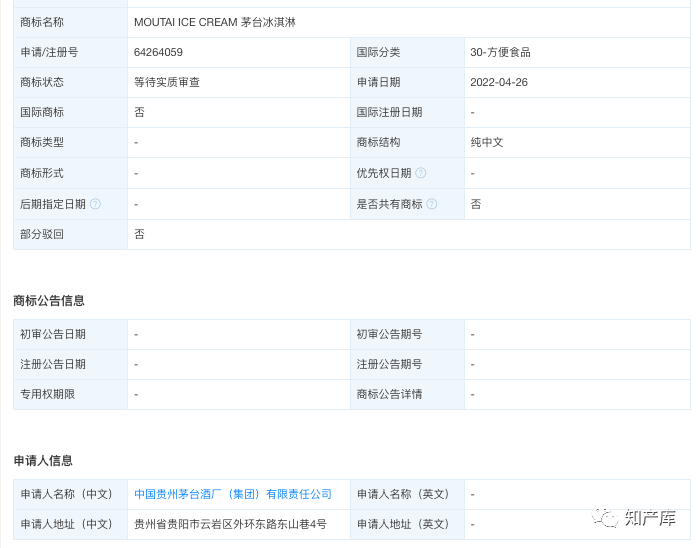Select the registration number 64264059
The image size is (698, 548).
158,52
